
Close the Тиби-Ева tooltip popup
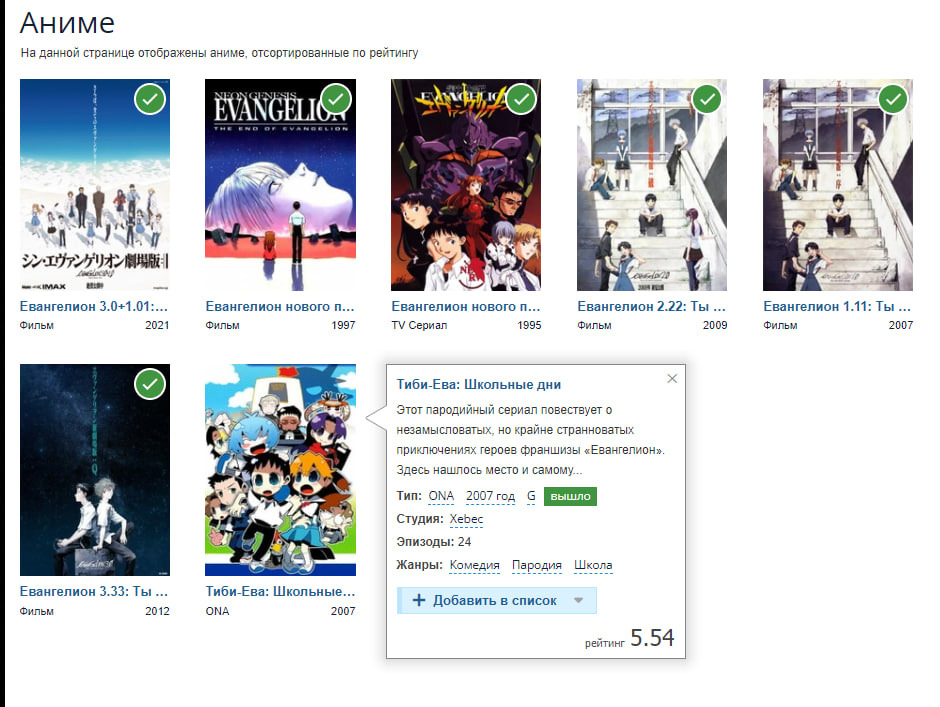coord(672,378)
